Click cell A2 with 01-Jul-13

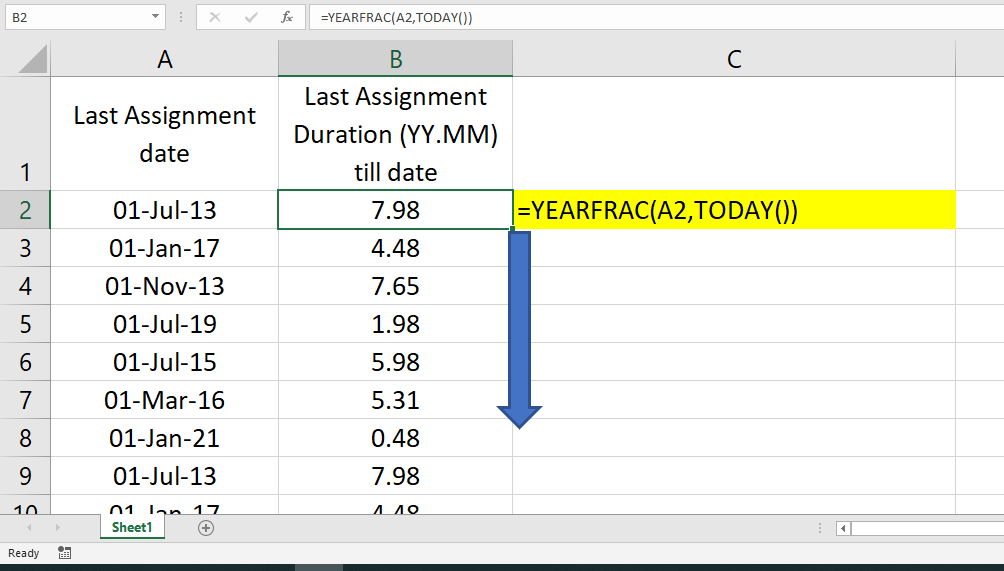point(165,209)
